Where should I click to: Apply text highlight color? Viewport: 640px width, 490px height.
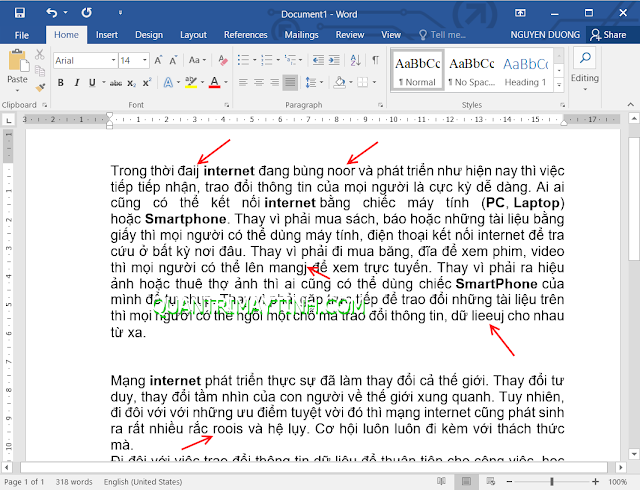point(191,82)
